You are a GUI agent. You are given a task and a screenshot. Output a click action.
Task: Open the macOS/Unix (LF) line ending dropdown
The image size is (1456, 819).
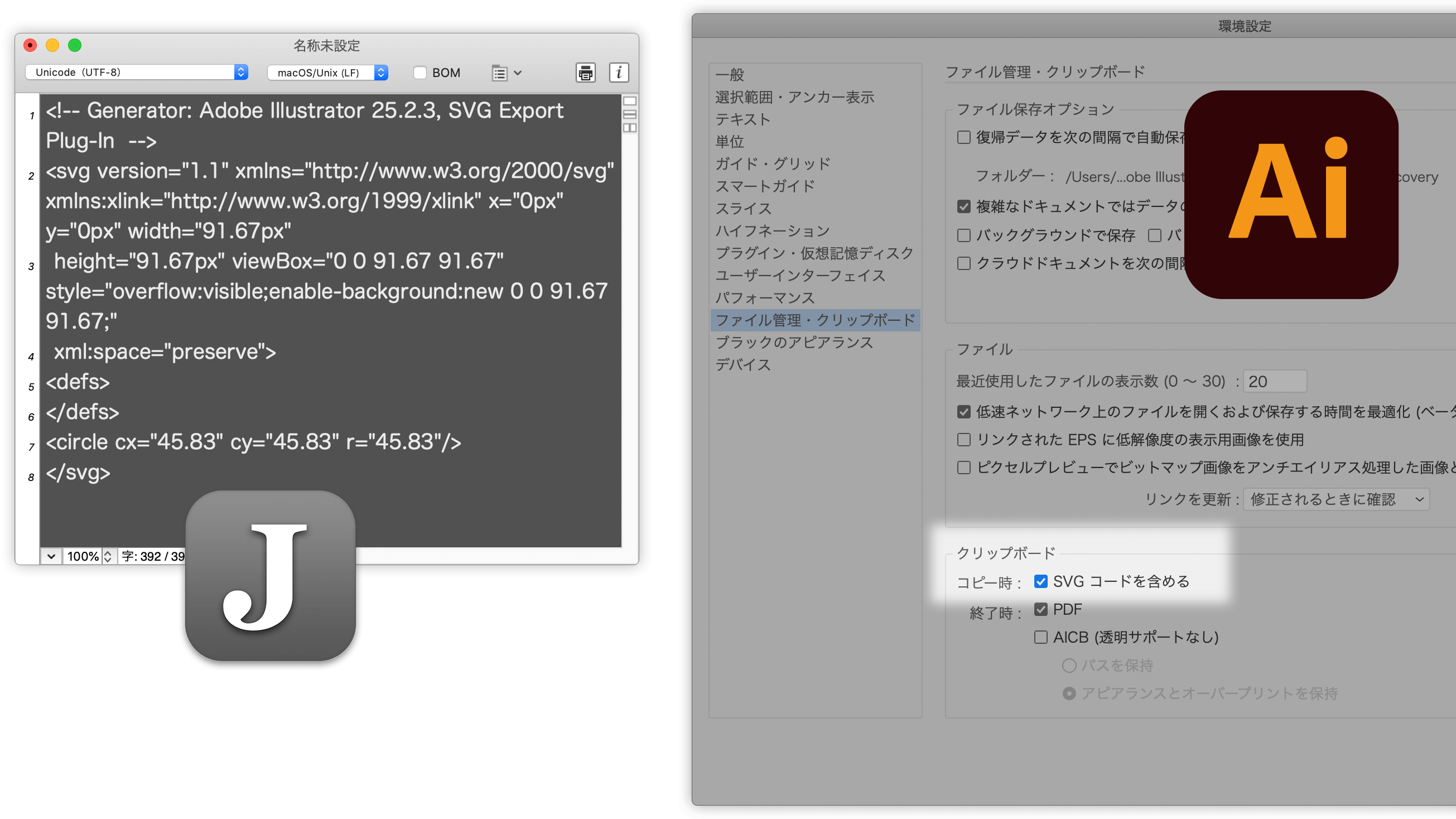point(328,73)
